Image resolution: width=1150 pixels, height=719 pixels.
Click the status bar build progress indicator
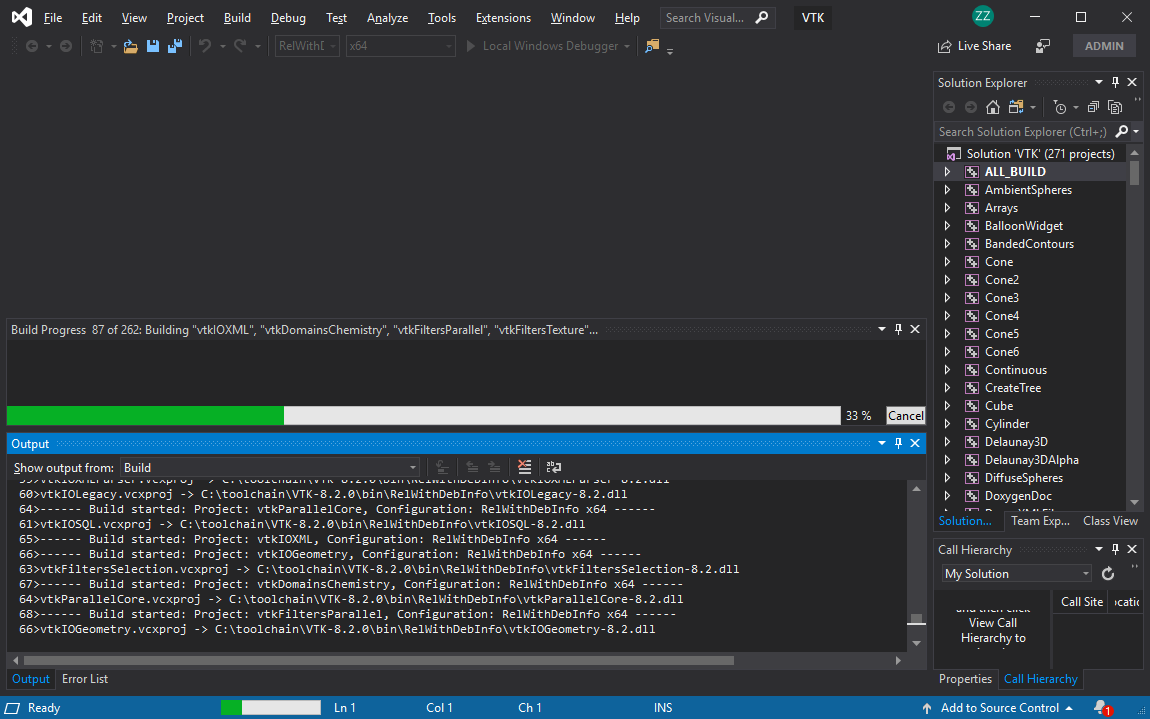tap(271, 708)
